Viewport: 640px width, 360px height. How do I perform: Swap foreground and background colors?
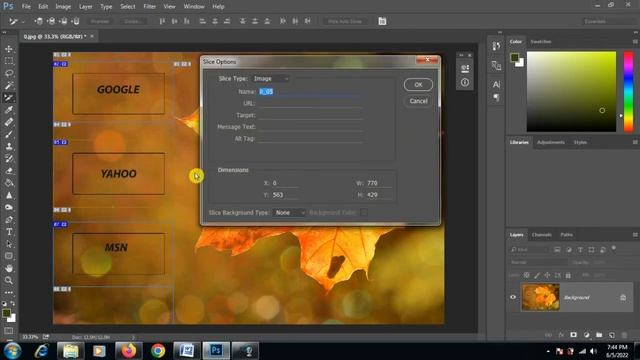tap(13, 304)
